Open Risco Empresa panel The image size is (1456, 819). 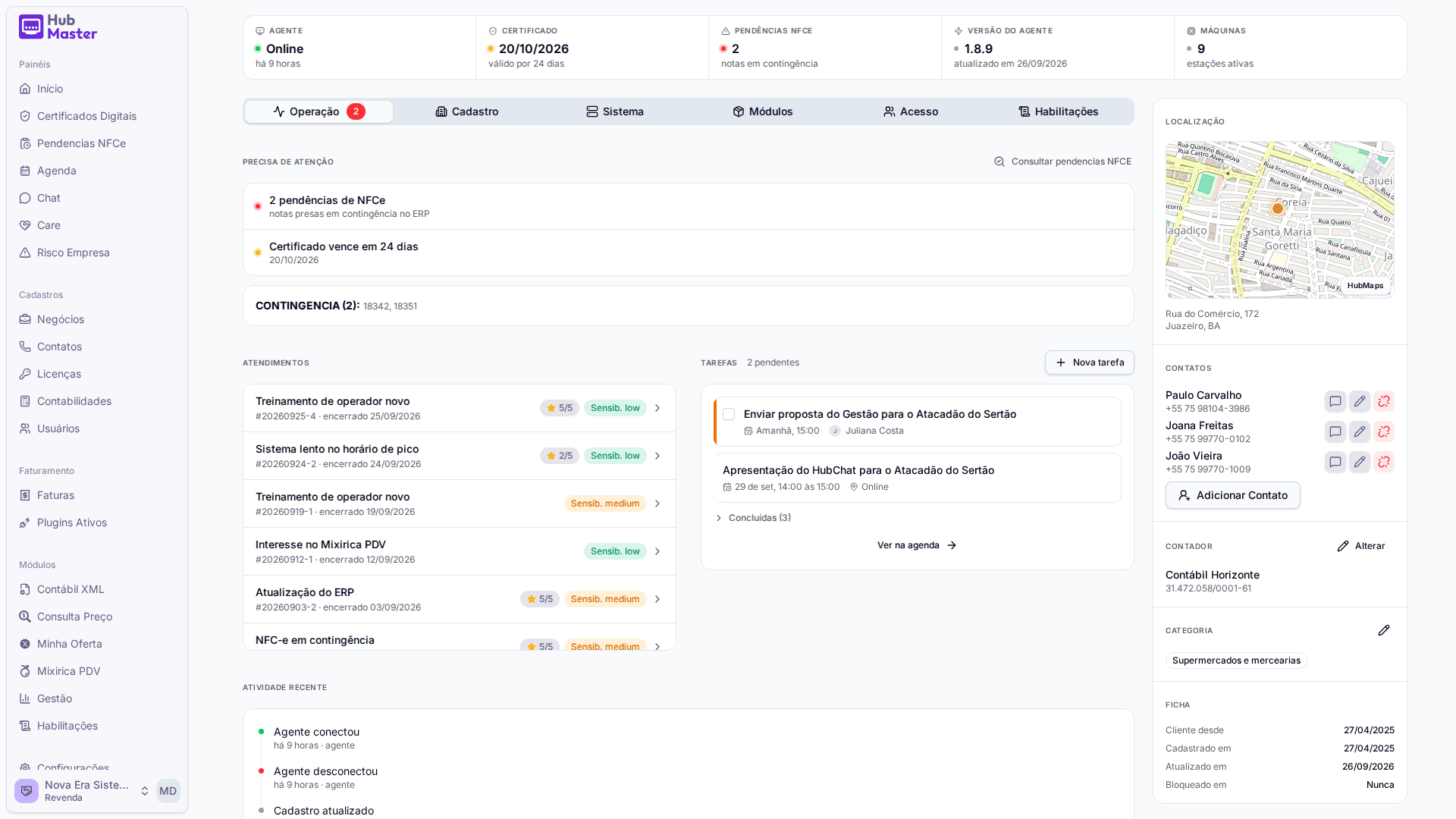coord(96,253)
